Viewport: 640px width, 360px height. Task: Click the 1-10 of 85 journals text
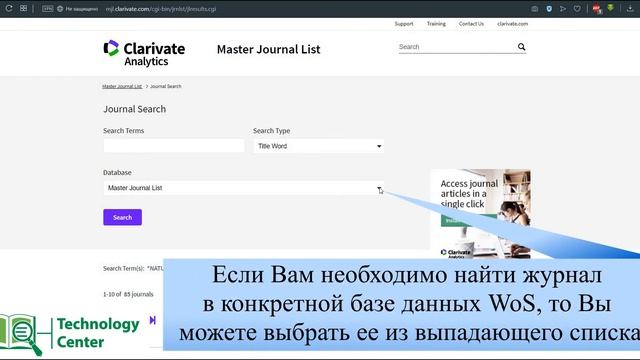coord(128,294)
